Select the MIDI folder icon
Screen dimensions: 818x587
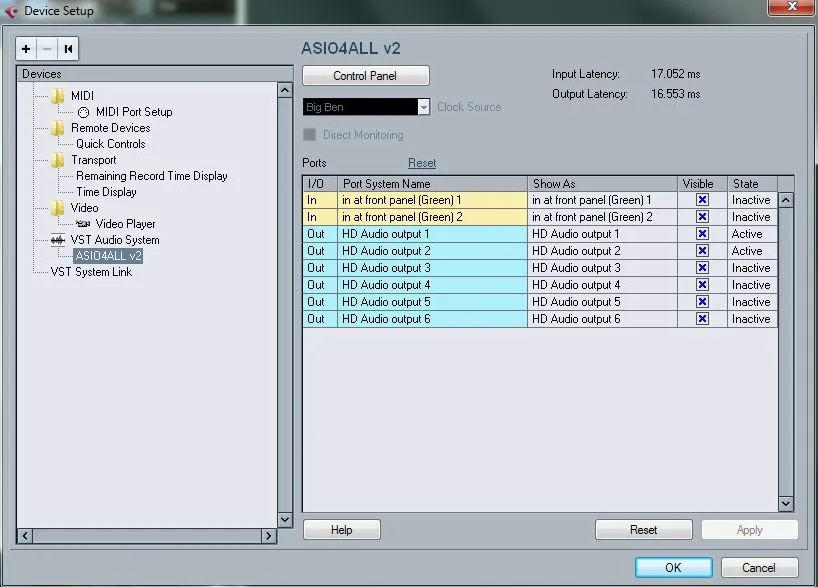click(x=58, y=96)
